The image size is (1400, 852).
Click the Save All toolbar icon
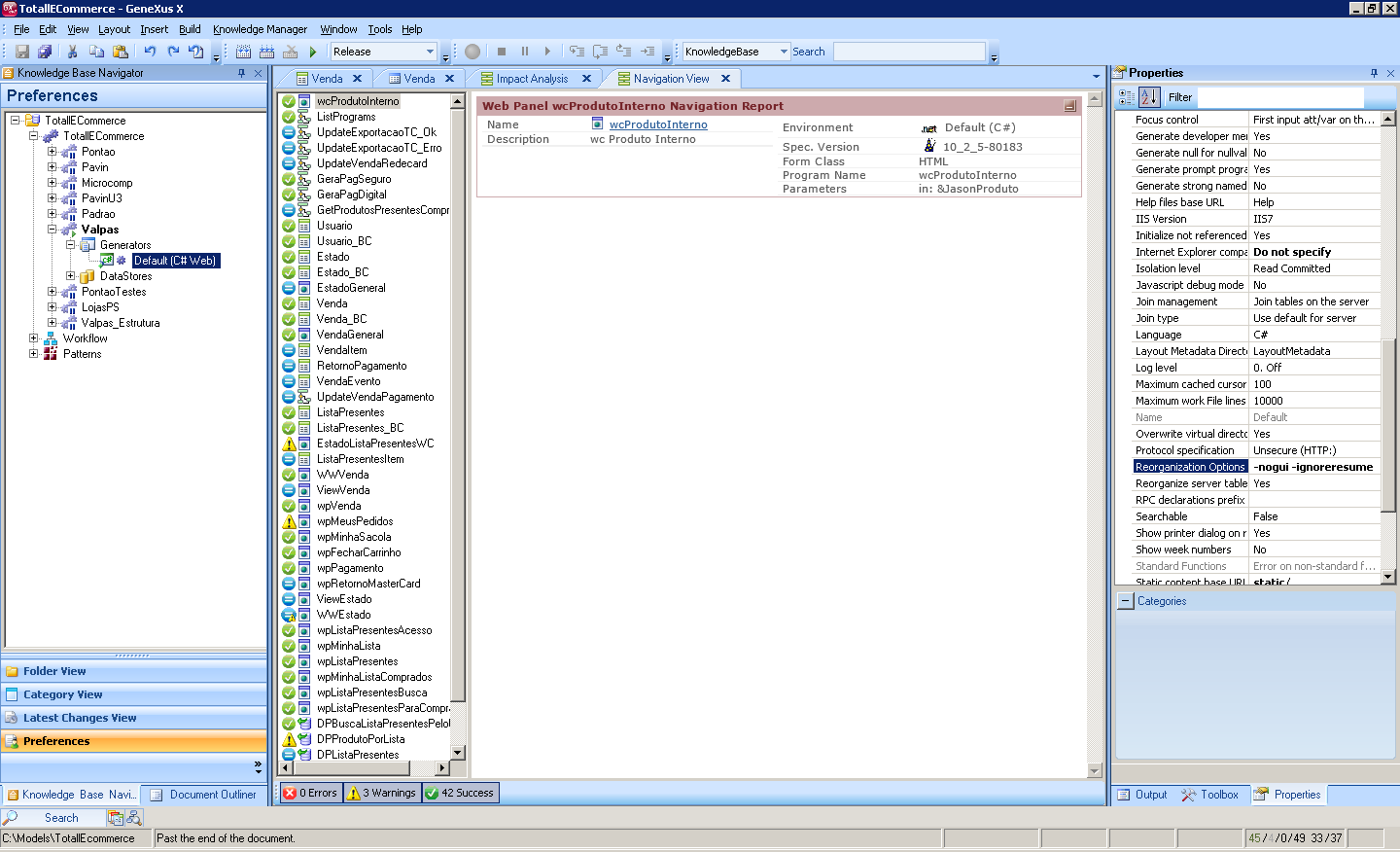click(45, 52)
